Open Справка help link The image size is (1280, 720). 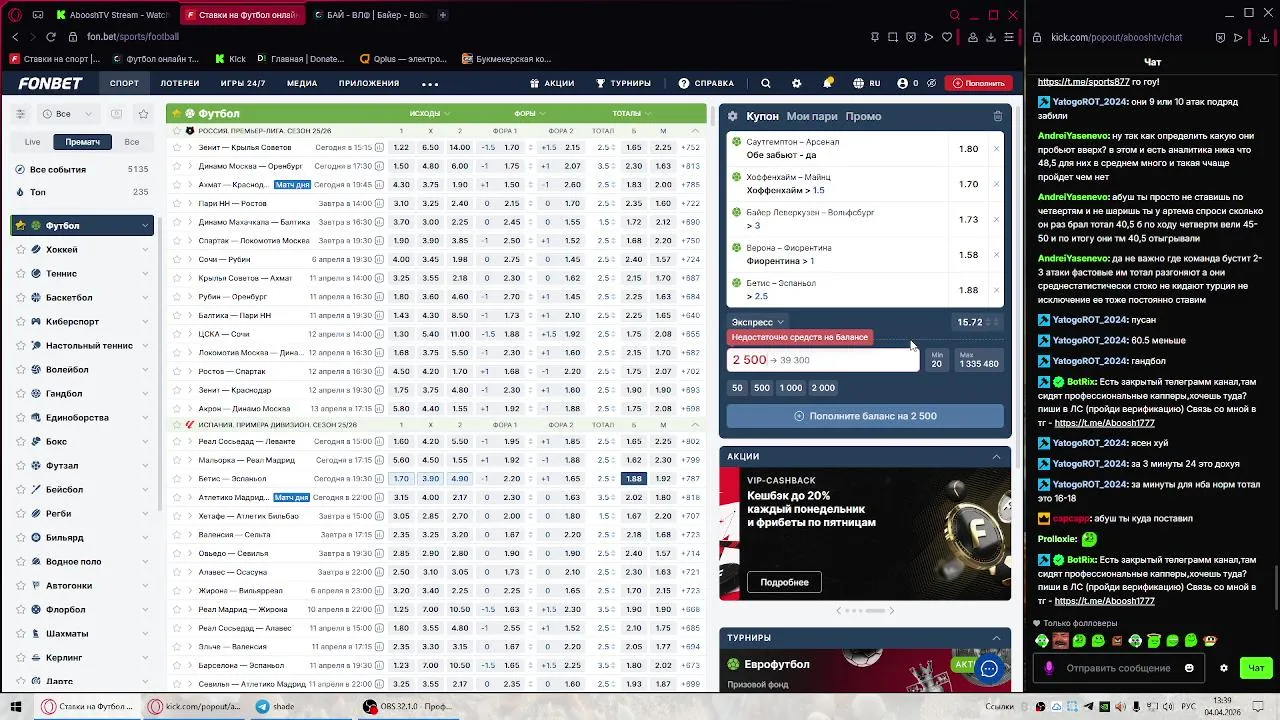[706, 83]
